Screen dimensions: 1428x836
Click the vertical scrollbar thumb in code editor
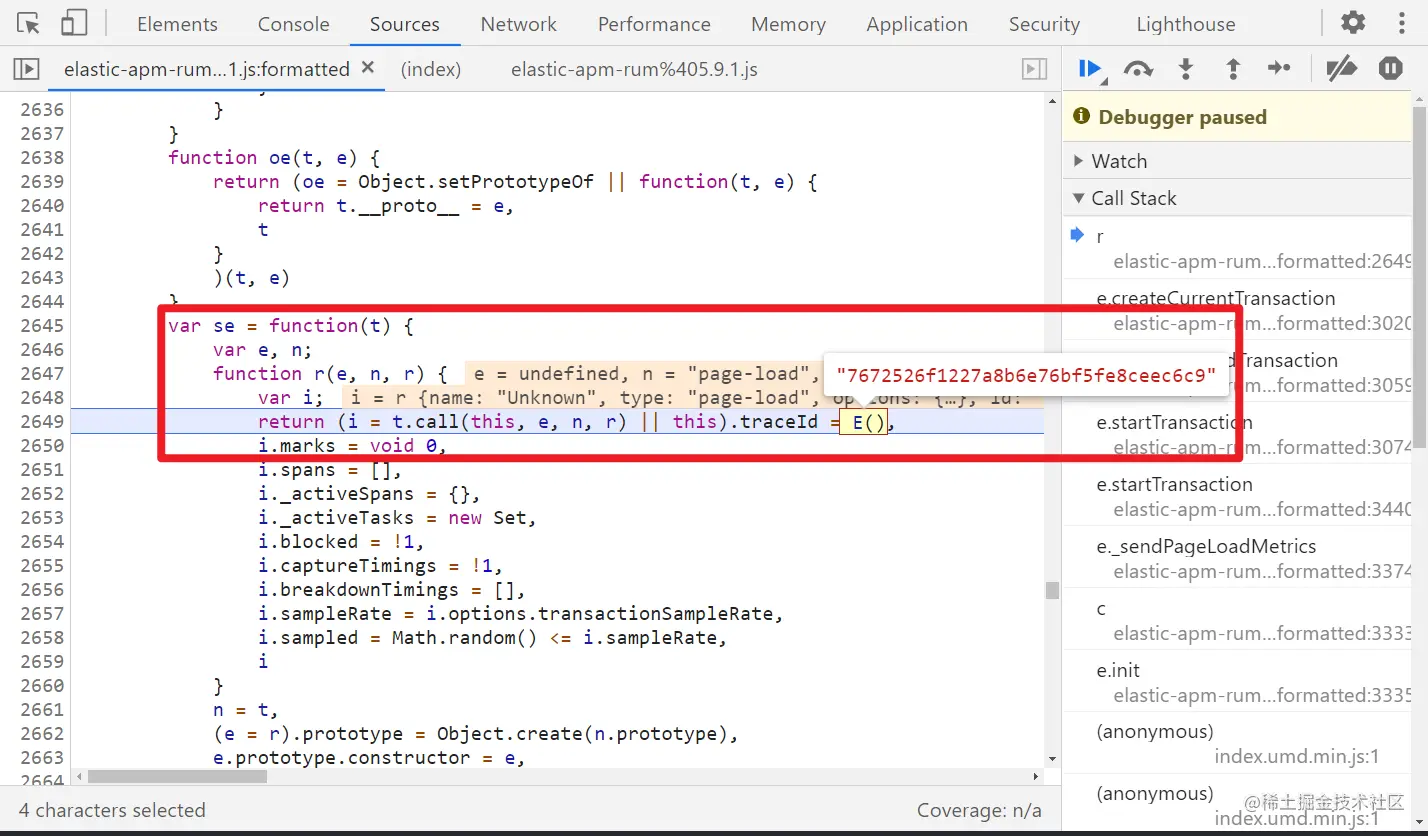pyautogui.click(x=1051, y=590)
